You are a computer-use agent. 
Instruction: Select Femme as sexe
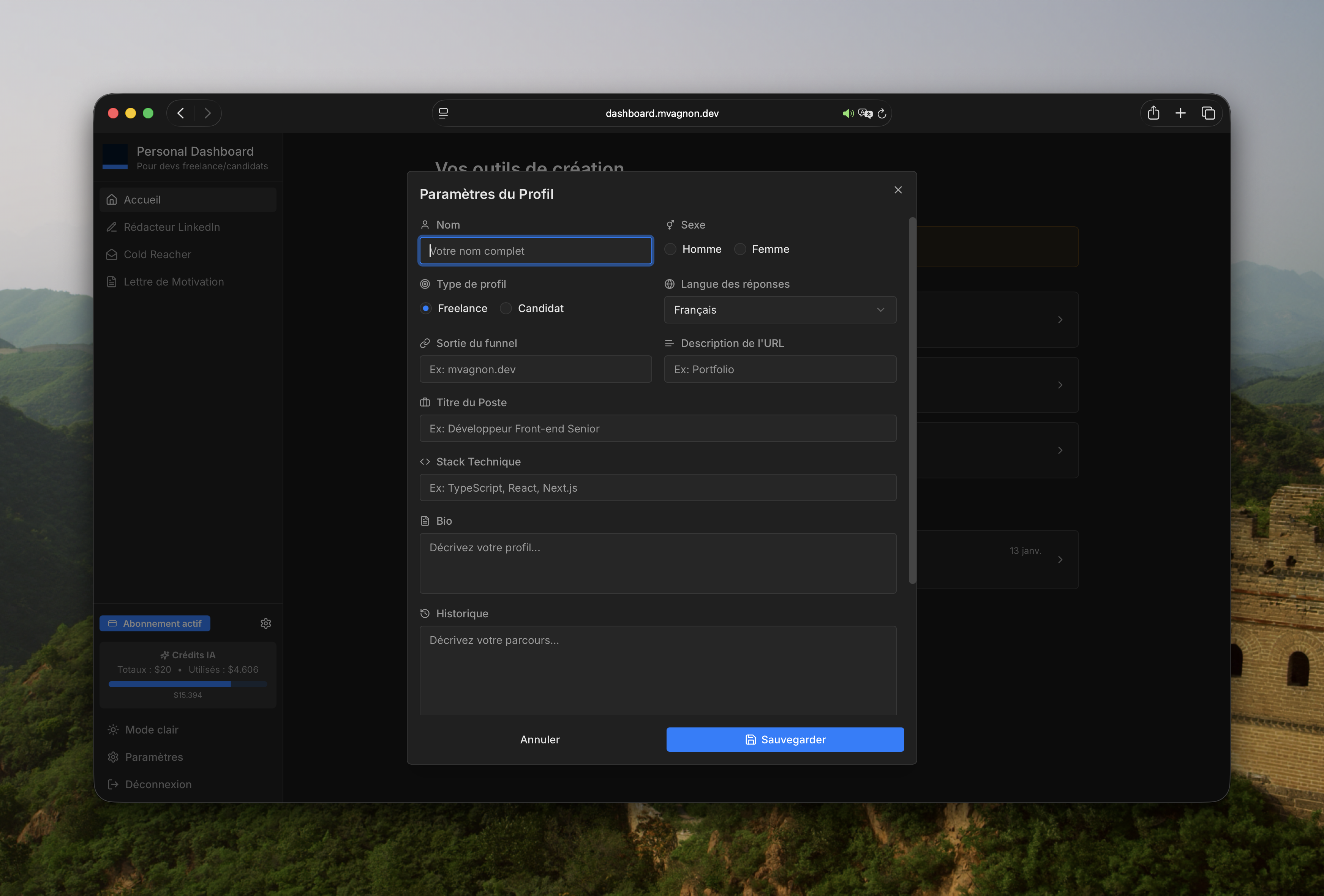click(740, 249)
